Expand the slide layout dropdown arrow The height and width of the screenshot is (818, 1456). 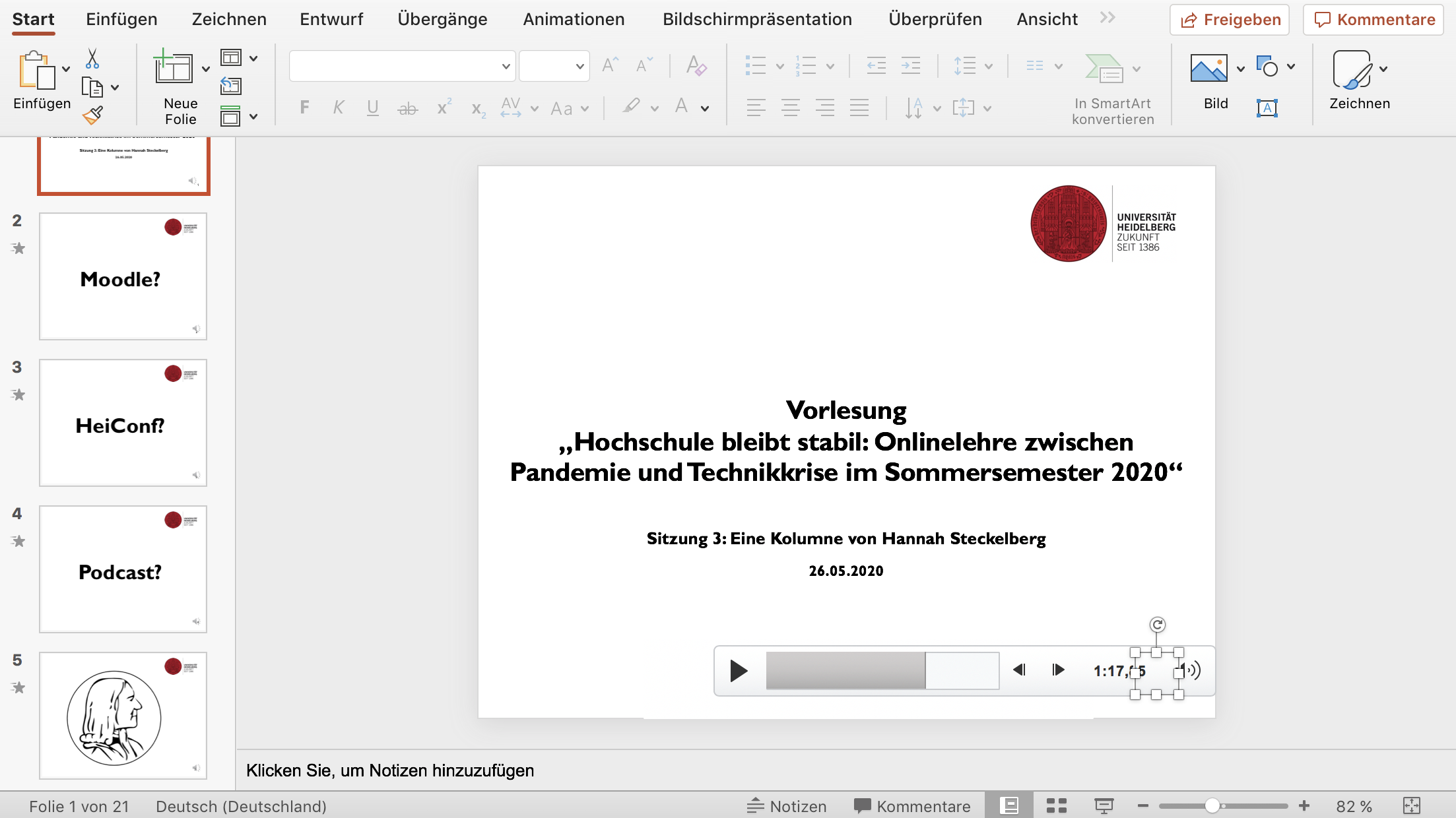[x=253, y=58]
